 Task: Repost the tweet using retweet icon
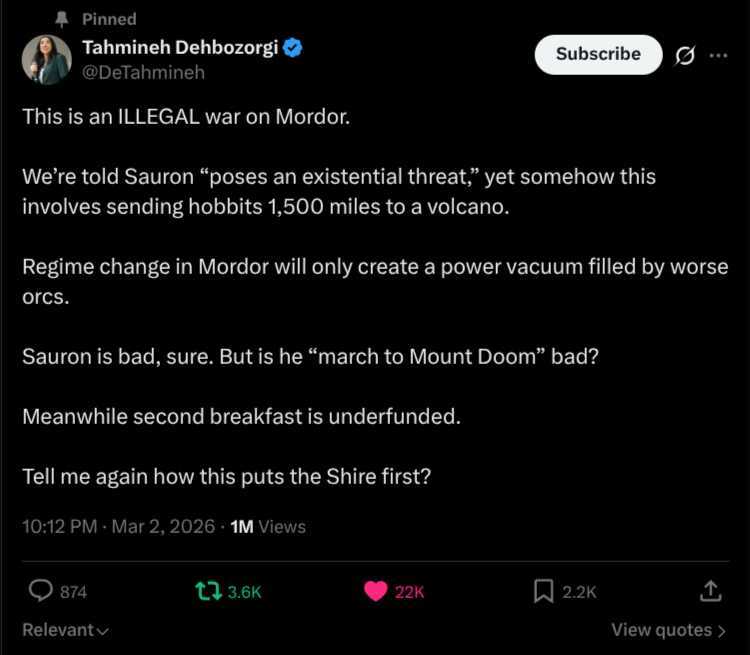pos(207,591)
